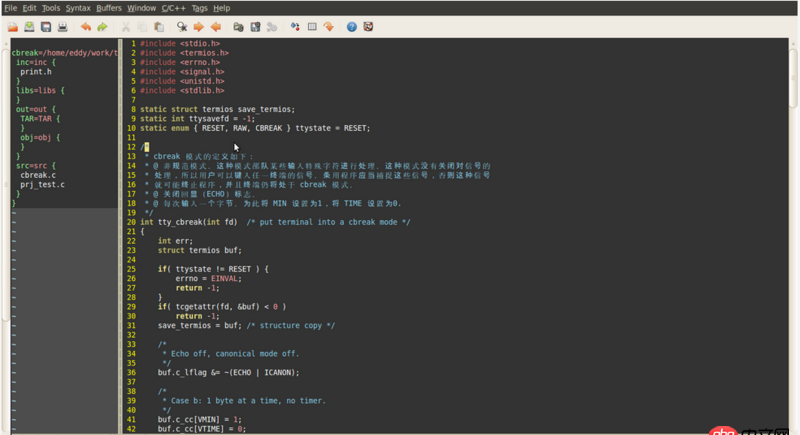The height and width of the screenshot is (435, 800).
Task: Click the '#include <signal.h>' line
Action: [x=183, y=72]
